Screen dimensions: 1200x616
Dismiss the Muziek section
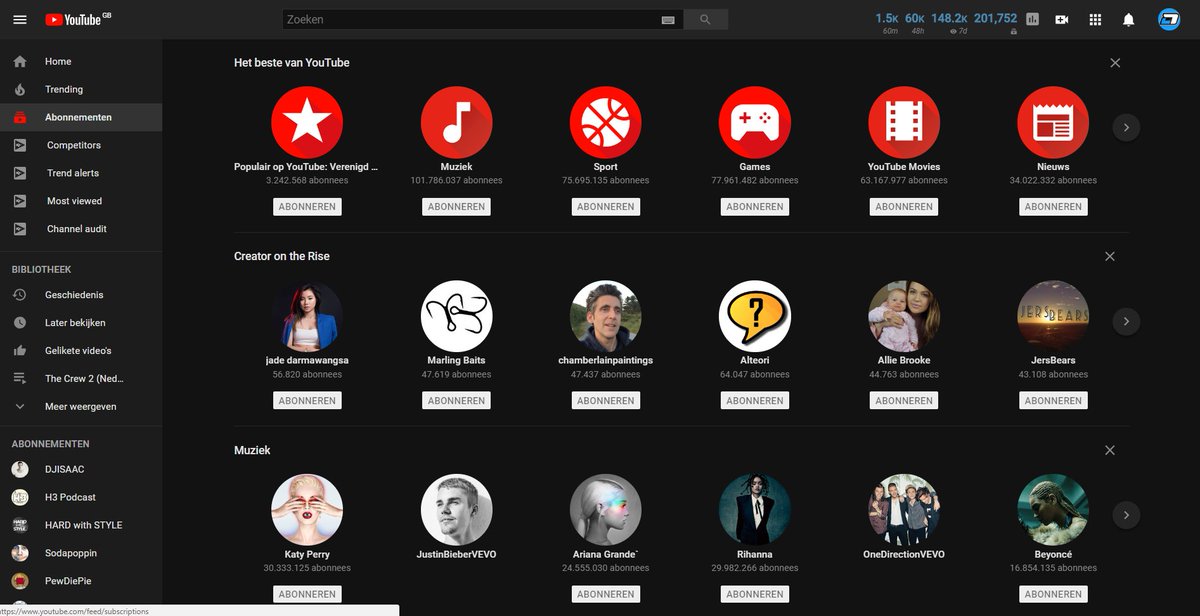[x=1109, y=450]
